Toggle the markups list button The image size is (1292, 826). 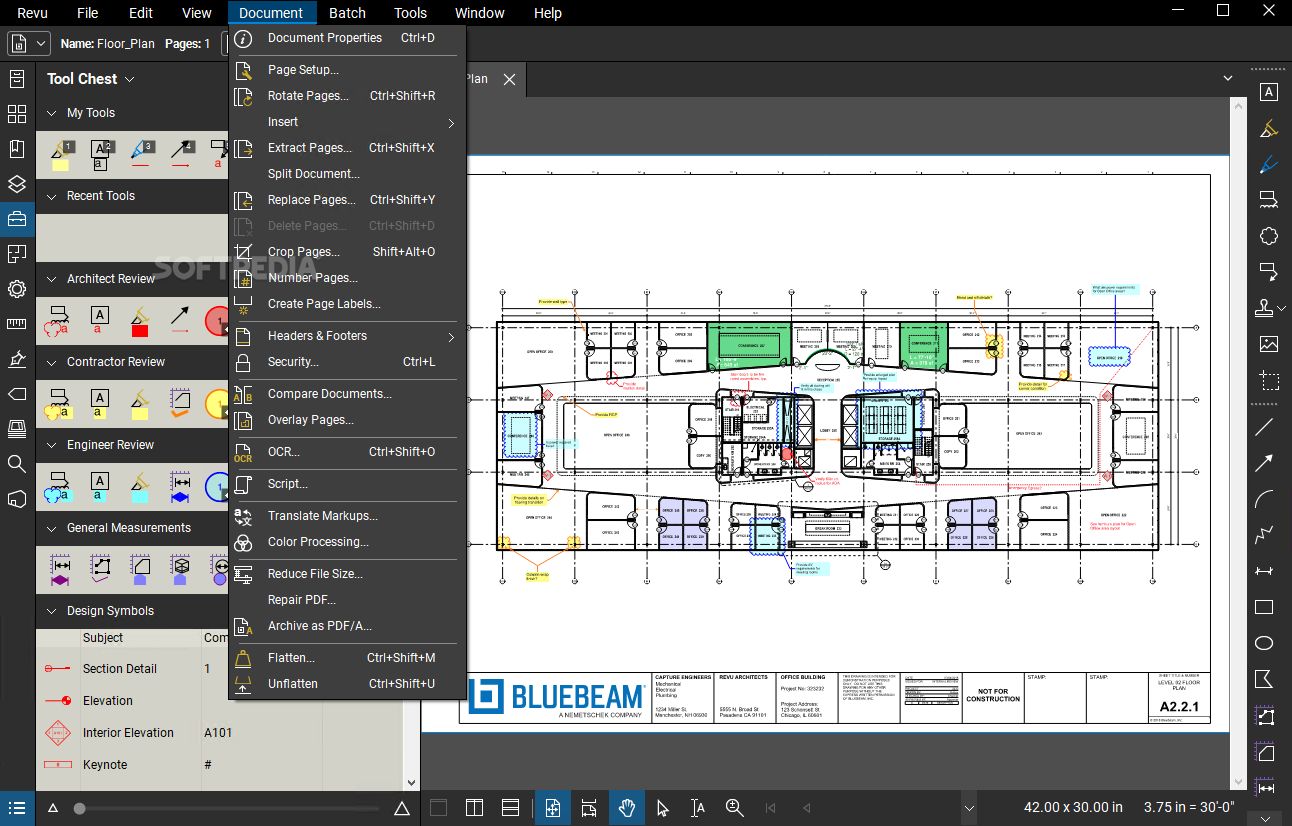click(17, 808)
